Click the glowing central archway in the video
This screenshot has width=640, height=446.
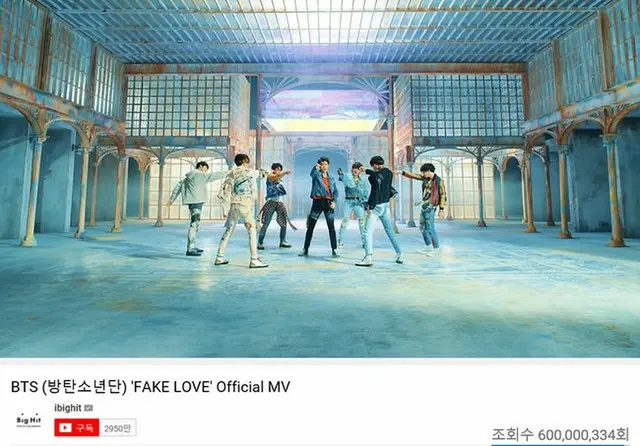[x=322, y=109]
